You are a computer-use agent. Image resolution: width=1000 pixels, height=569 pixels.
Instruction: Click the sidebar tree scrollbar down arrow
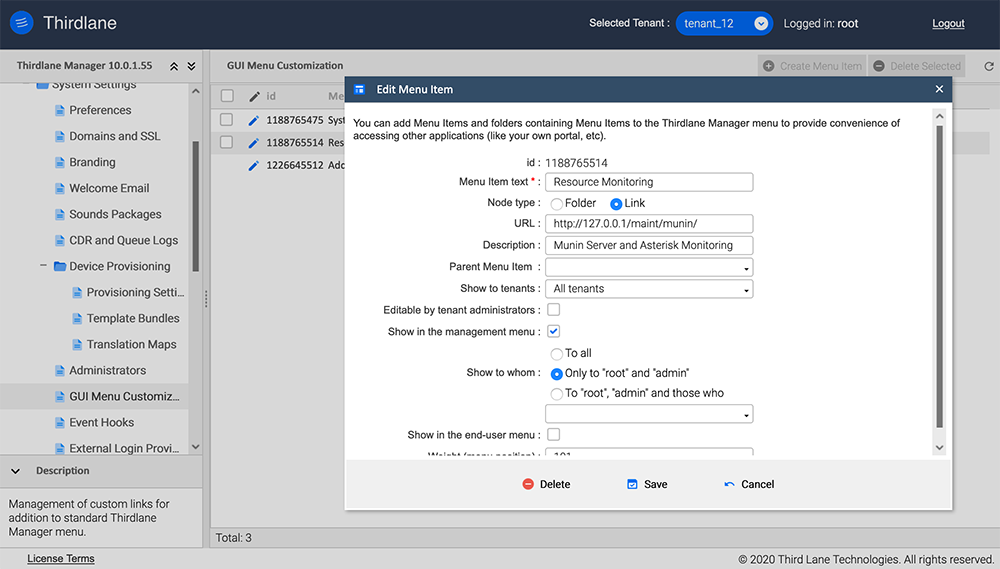pyautogui.click(x=196, y=447)
